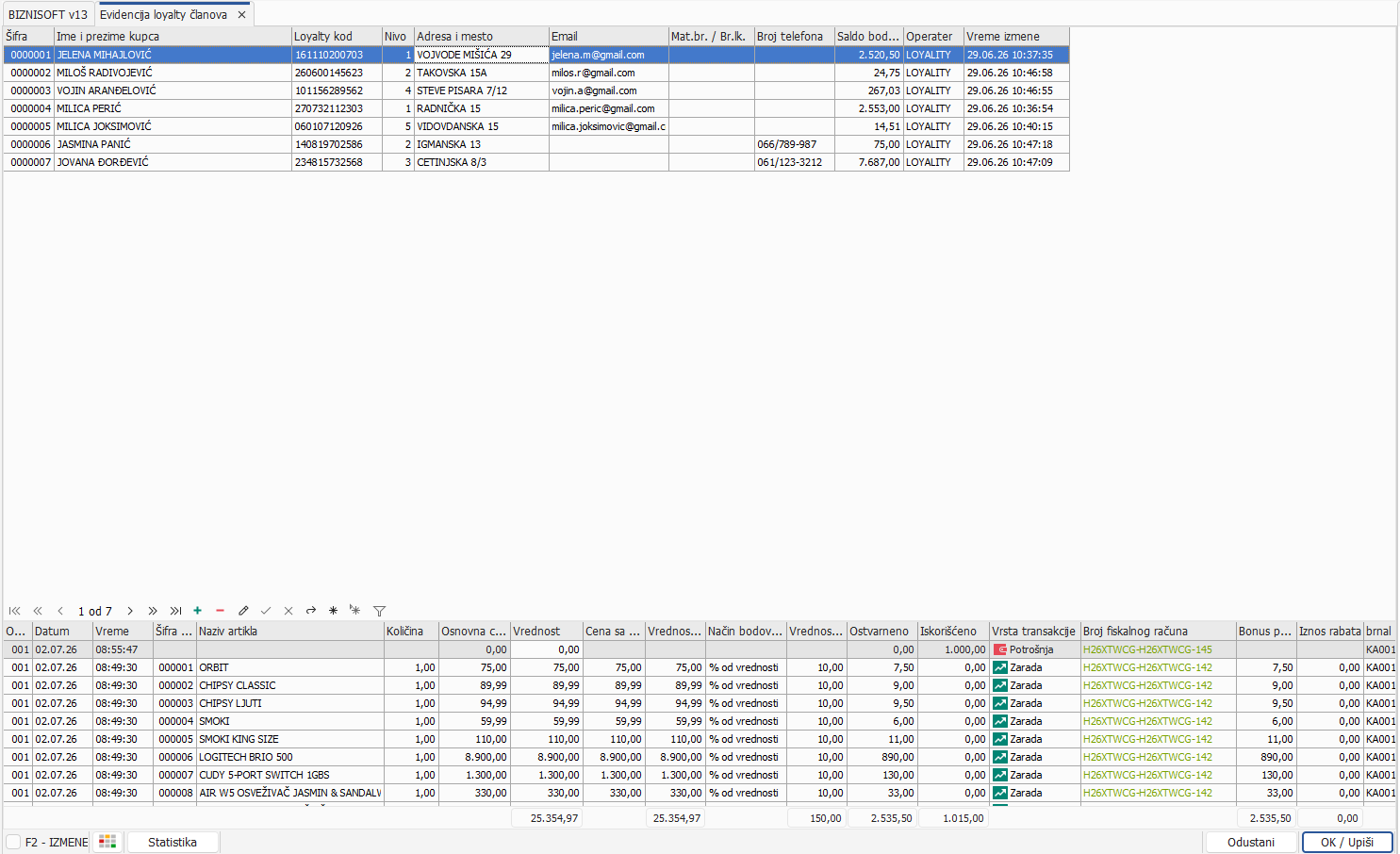Sort by the Iskorišćeno column header
Image resolution: width=1400 pixels, height=854 pixels.
pyautogui.click(x=953, y=632)
